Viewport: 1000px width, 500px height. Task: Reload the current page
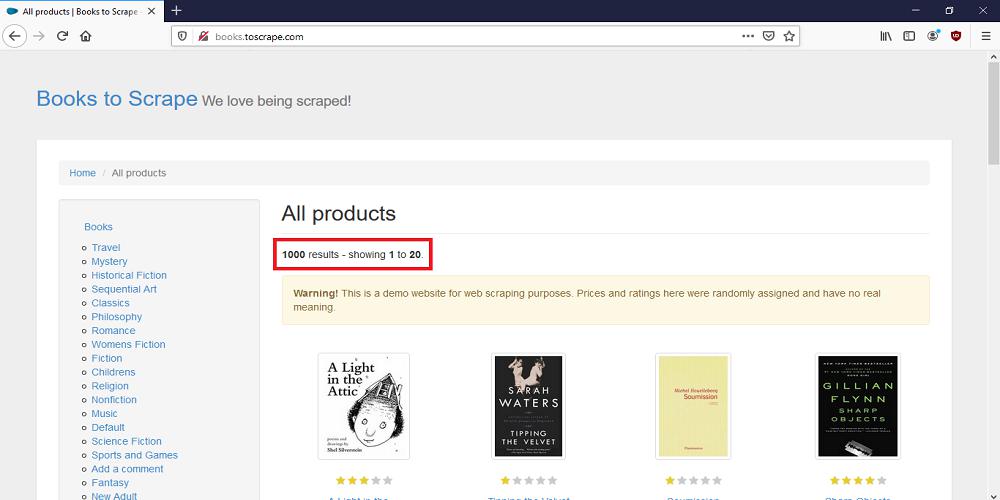click(62, 36)
